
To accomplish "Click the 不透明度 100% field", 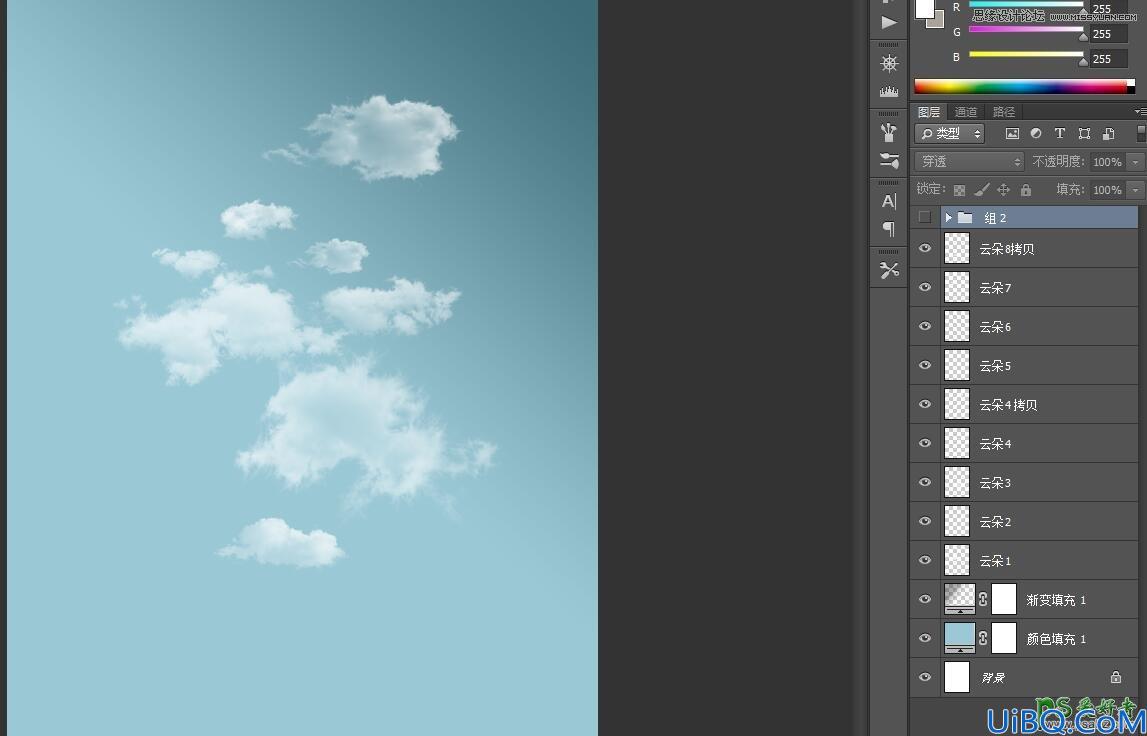I will (1108, 162).
